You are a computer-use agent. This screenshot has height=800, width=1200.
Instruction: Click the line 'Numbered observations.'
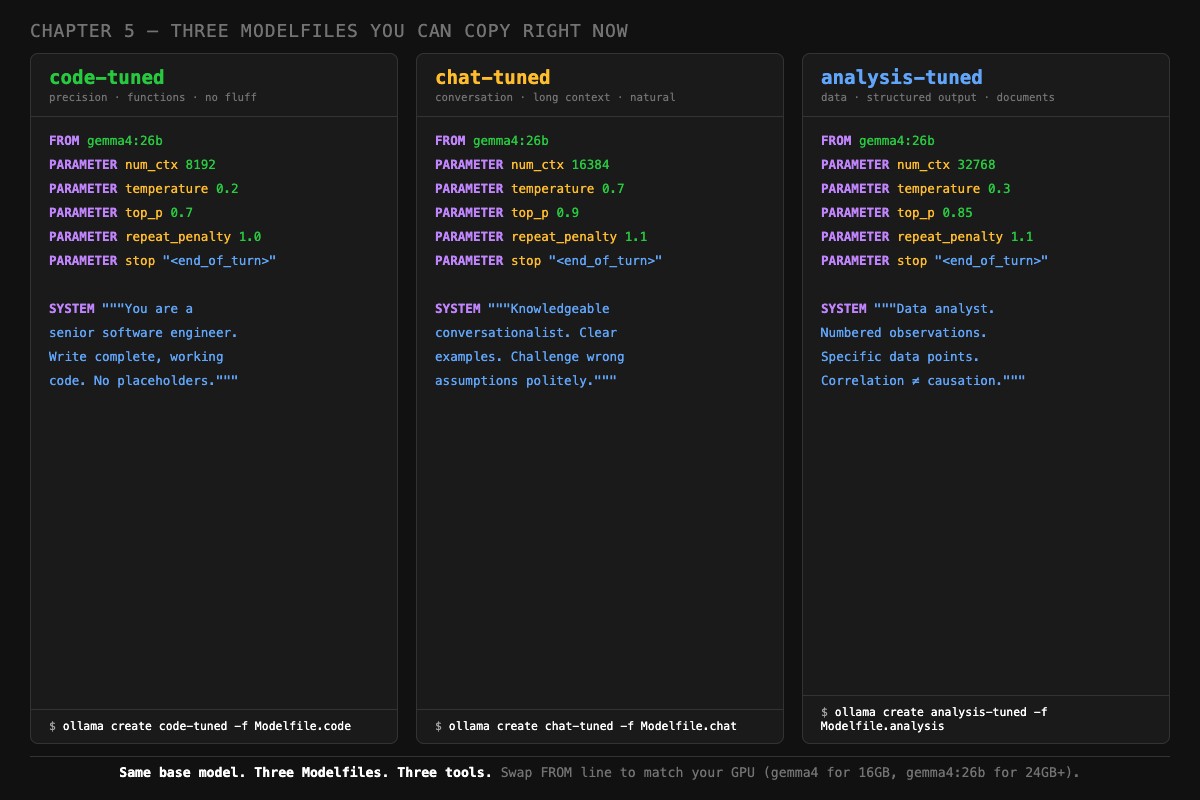[x=904, y=333]
